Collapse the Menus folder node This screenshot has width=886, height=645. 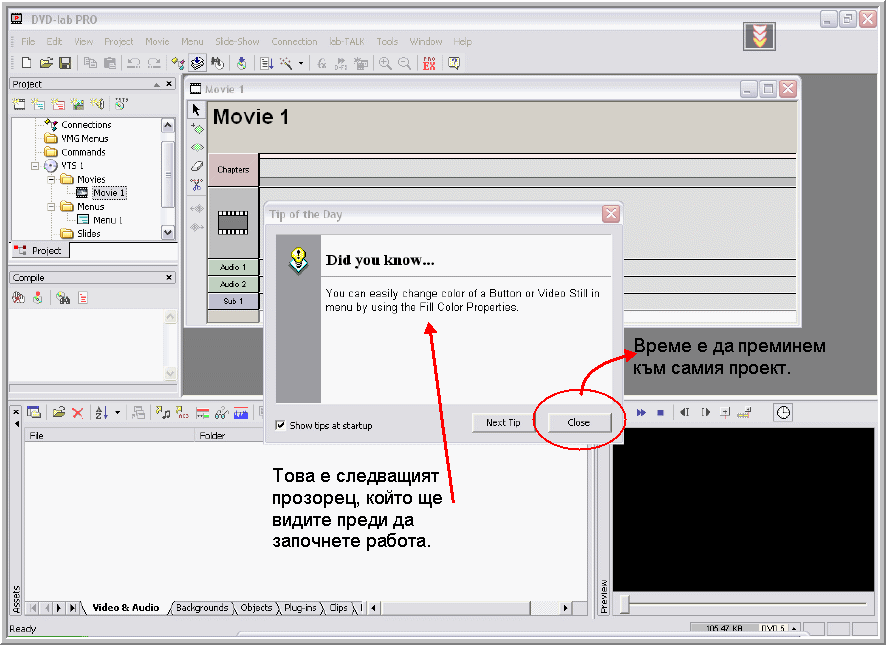pos(51,206)
